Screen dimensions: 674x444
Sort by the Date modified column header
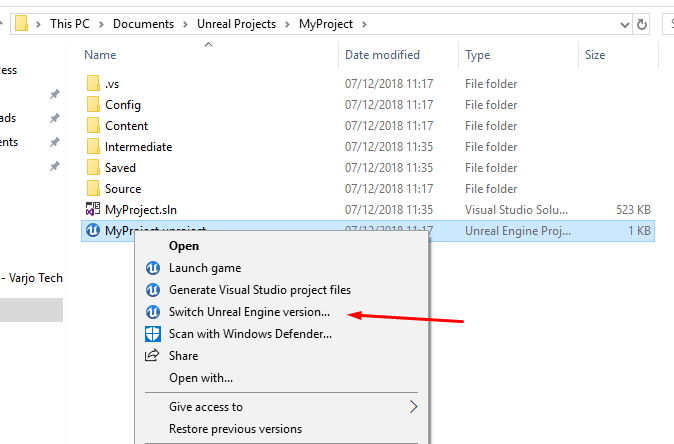pos(382,55)
